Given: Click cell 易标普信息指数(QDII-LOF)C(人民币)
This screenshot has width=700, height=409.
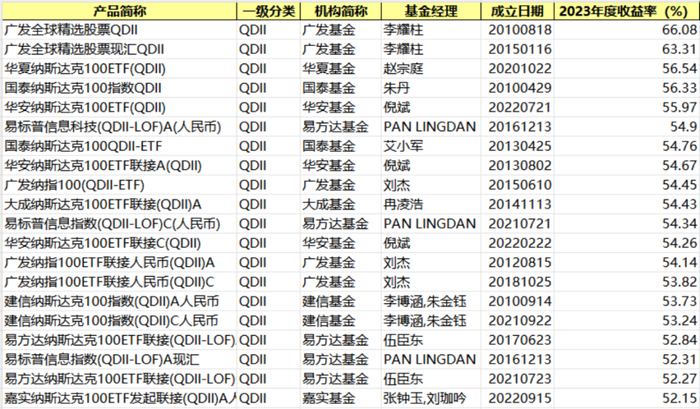Looking at the screenshot, I should tap(119, 224).
